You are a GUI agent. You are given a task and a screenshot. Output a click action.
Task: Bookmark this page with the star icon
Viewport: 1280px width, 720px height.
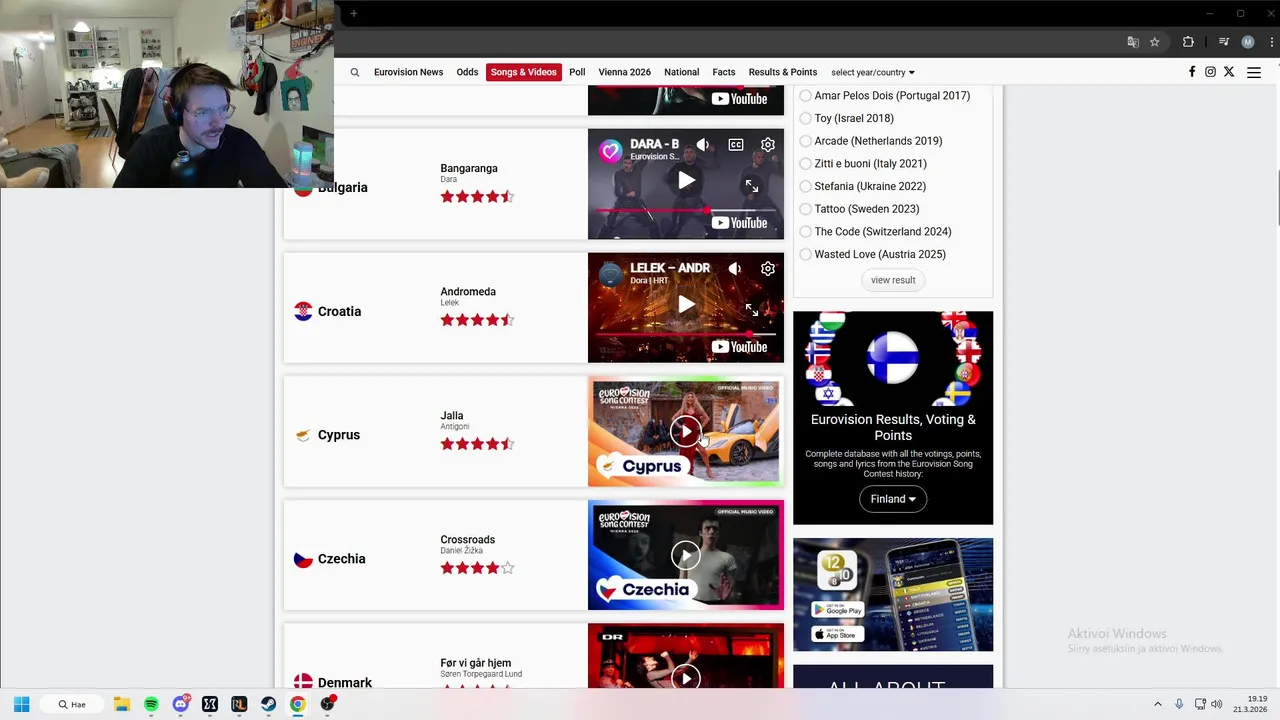pyautogui.click(x=1154, y=42)
